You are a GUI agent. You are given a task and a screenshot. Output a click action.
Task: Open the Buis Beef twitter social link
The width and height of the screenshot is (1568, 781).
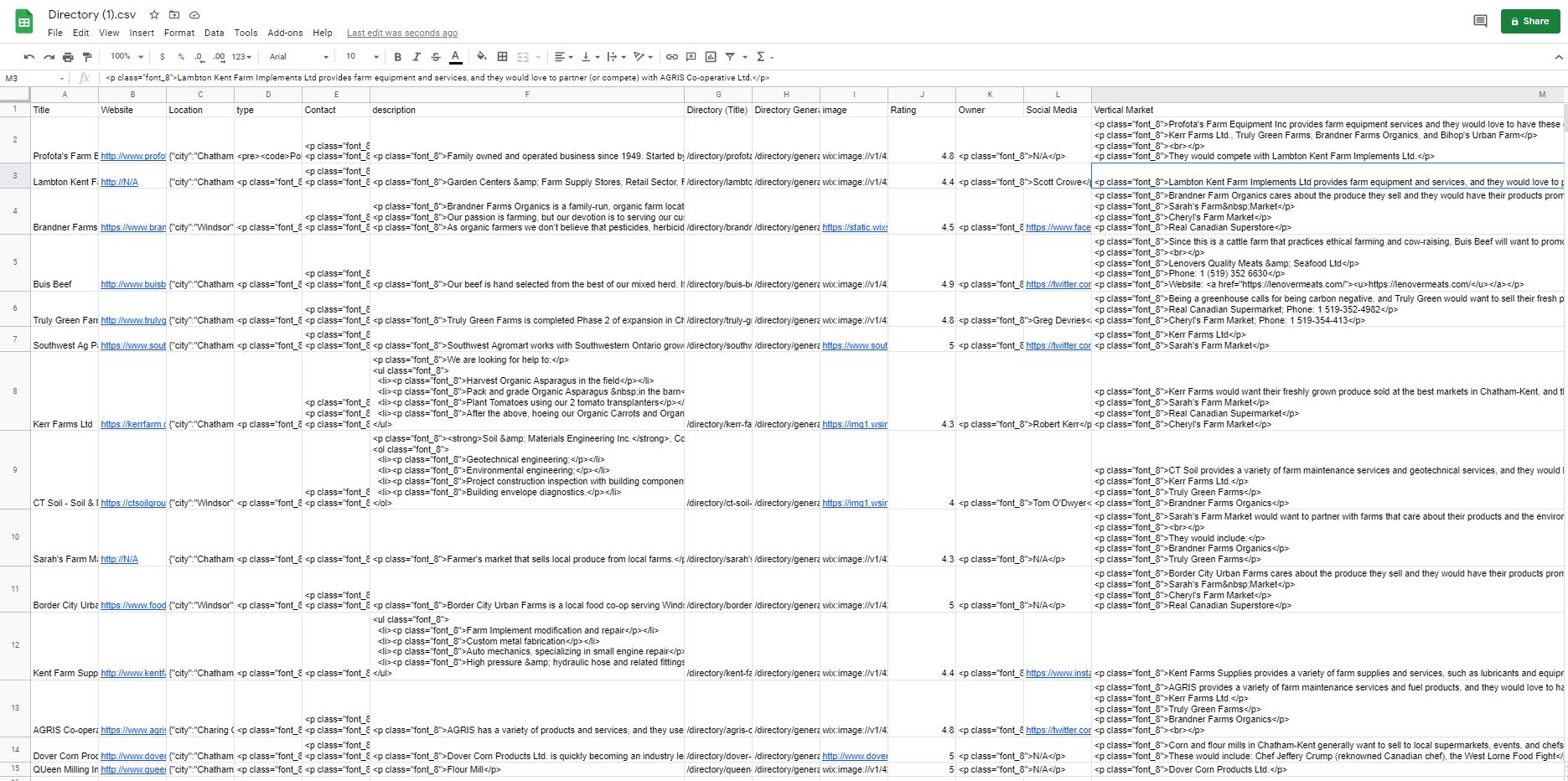coord(1058,284)
